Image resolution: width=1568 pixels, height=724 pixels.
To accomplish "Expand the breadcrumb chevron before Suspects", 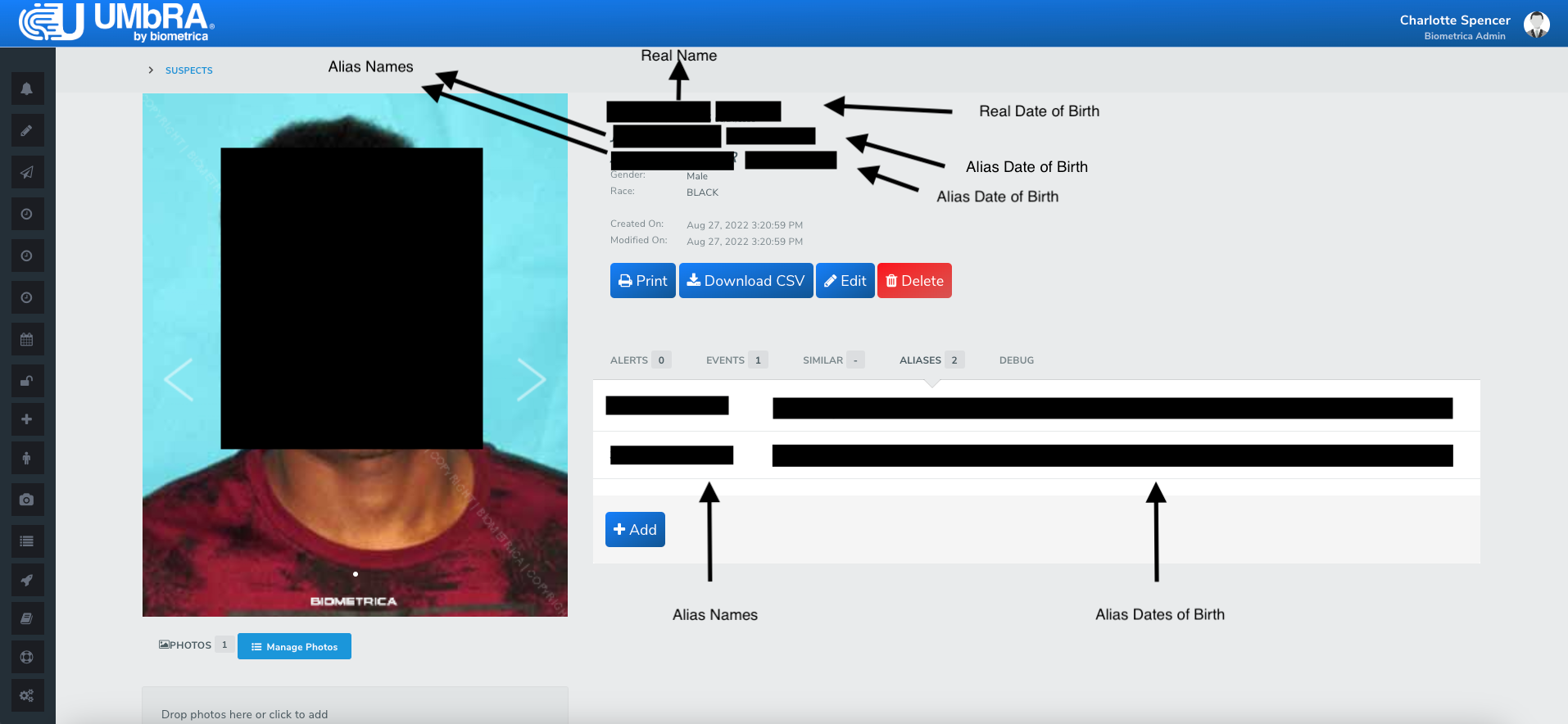I will tap(151, 70).
